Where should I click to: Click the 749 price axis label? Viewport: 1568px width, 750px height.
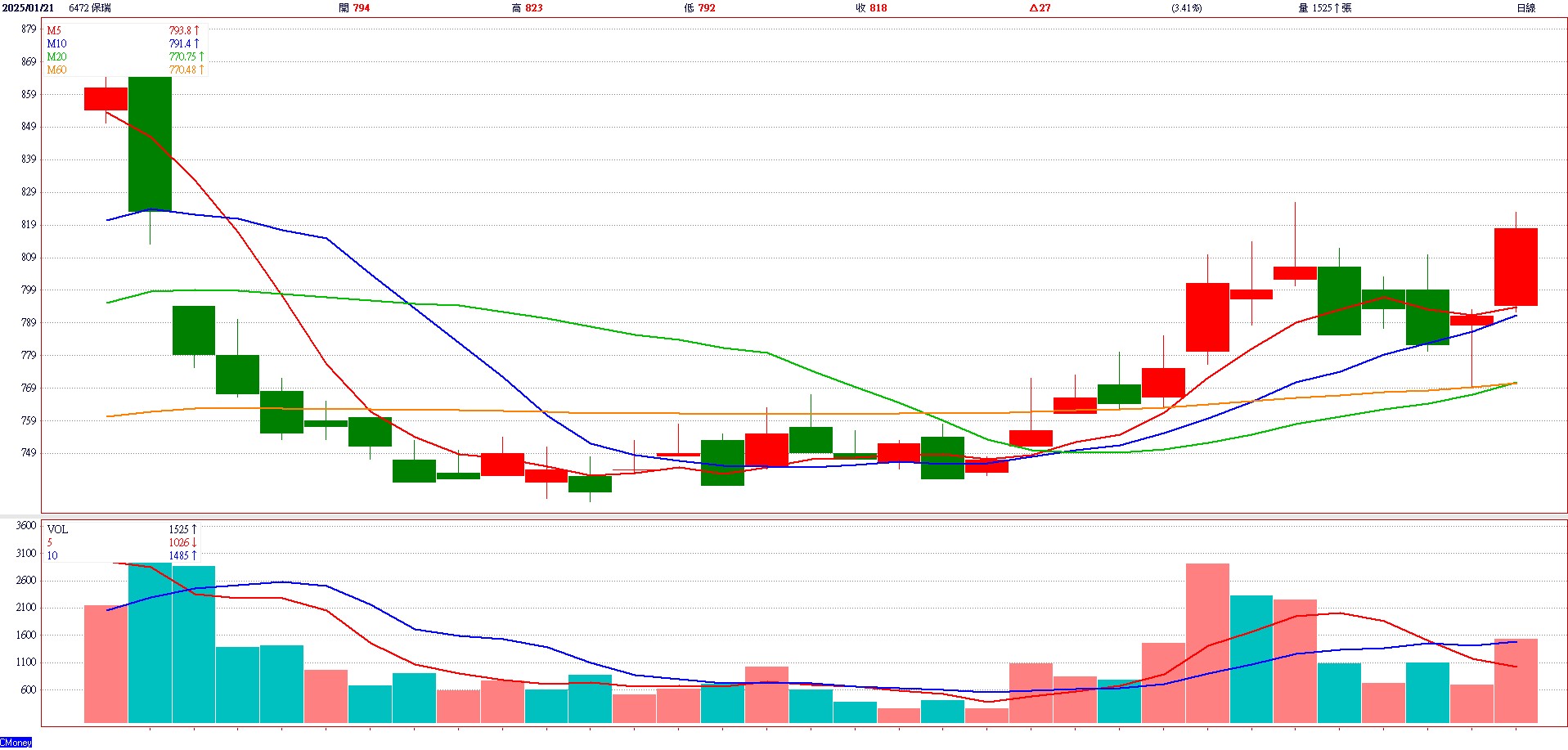point(29,453)
